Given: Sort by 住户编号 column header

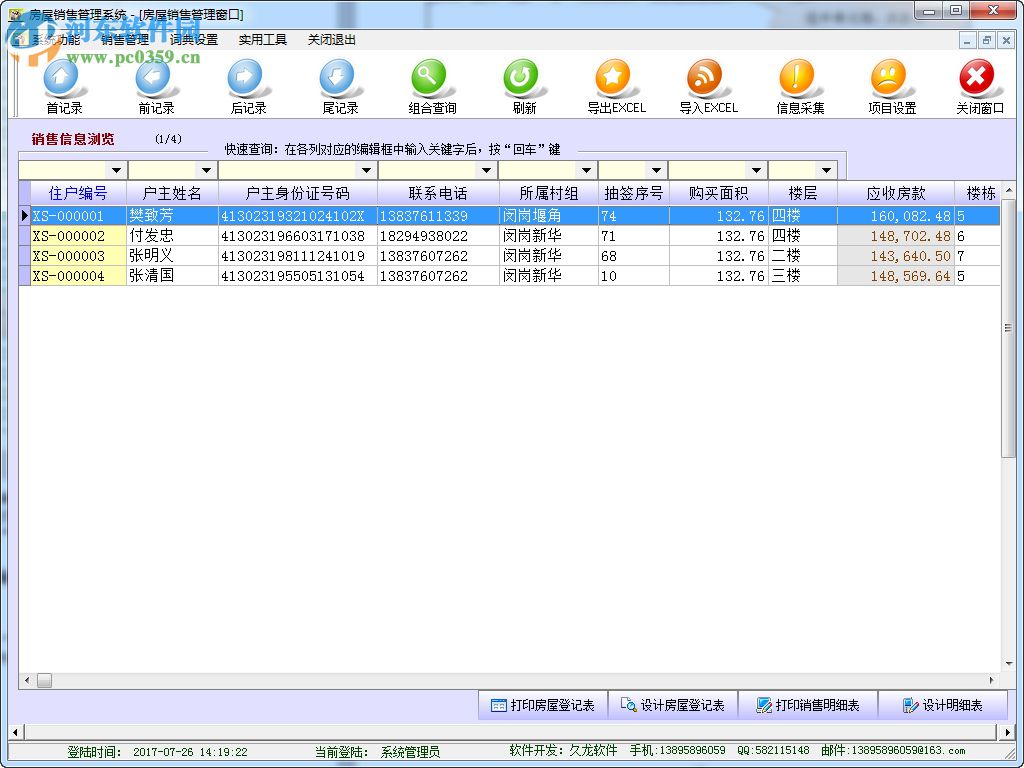Looking at the screenshot, I should point(78,193).
